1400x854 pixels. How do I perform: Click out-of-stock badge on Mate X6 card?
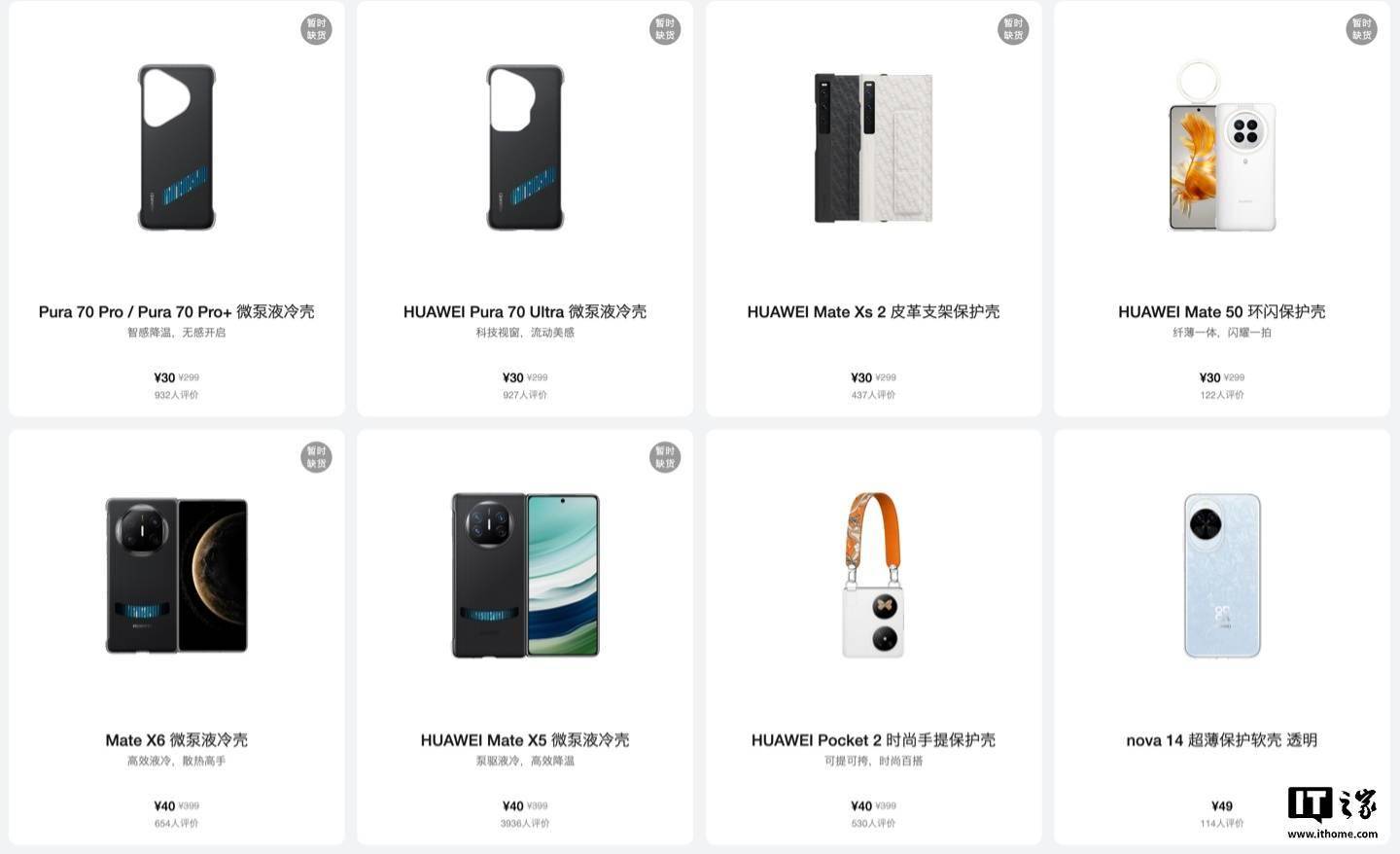click(x=316, y=457)
